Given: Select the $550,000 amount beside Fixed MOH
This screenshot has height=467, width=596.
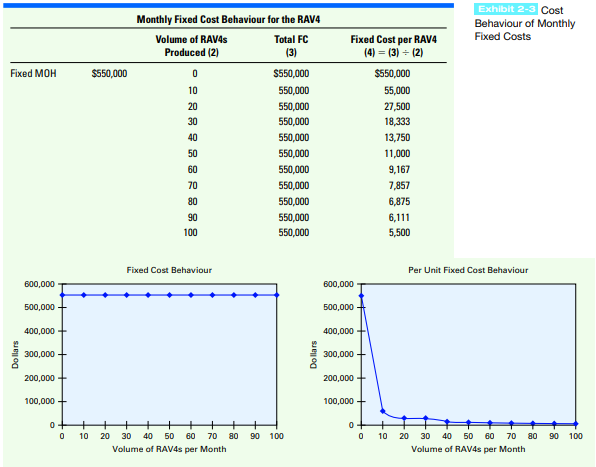Looking at the screenshot, I should coord(109,73).
